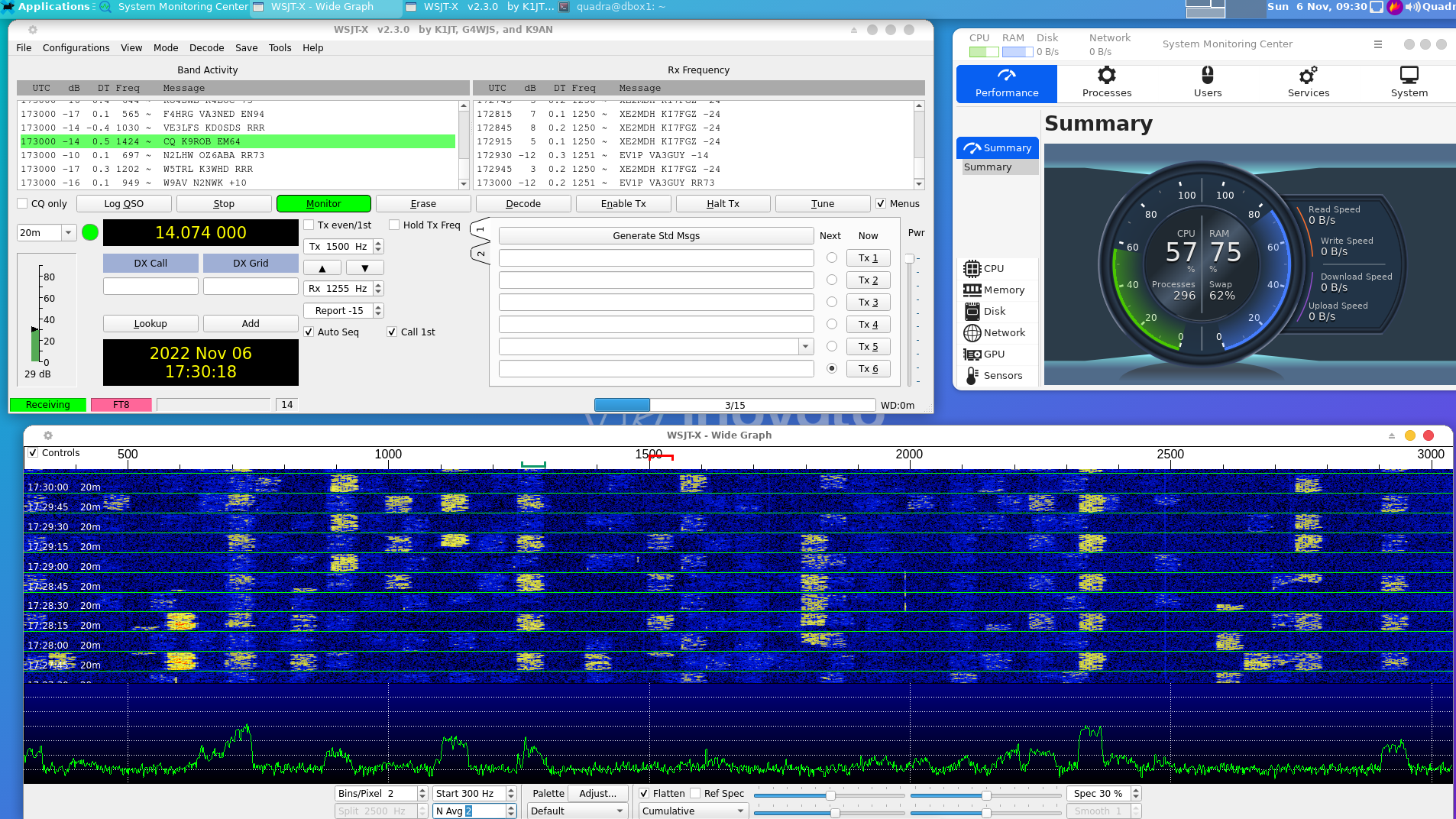Viewport: 1456px width, 819px height.
Task: Select message tab 1 beside Generate Std Msgs
Action: pos(480,229)
